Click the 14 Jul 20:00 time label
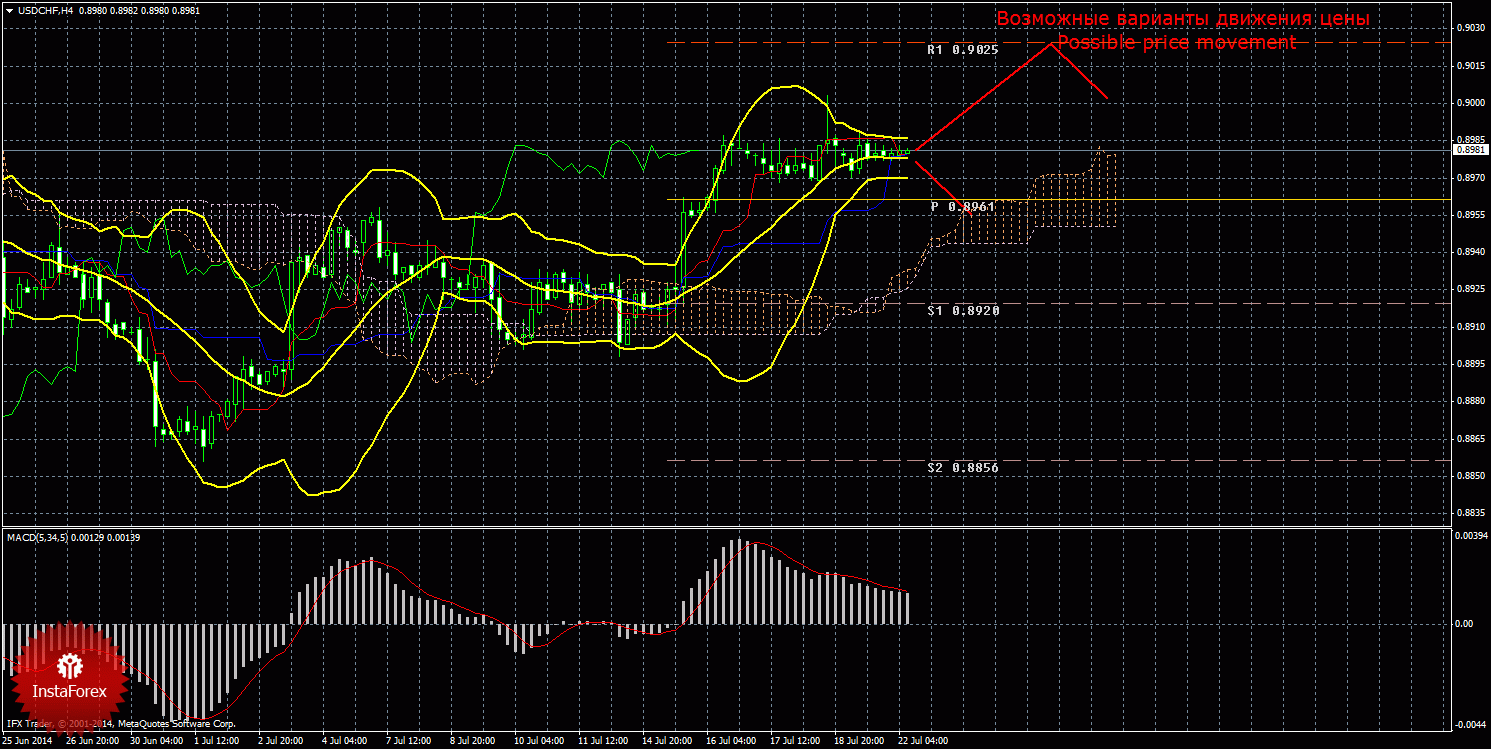The image size is (1491, 749). click(668, 742)
